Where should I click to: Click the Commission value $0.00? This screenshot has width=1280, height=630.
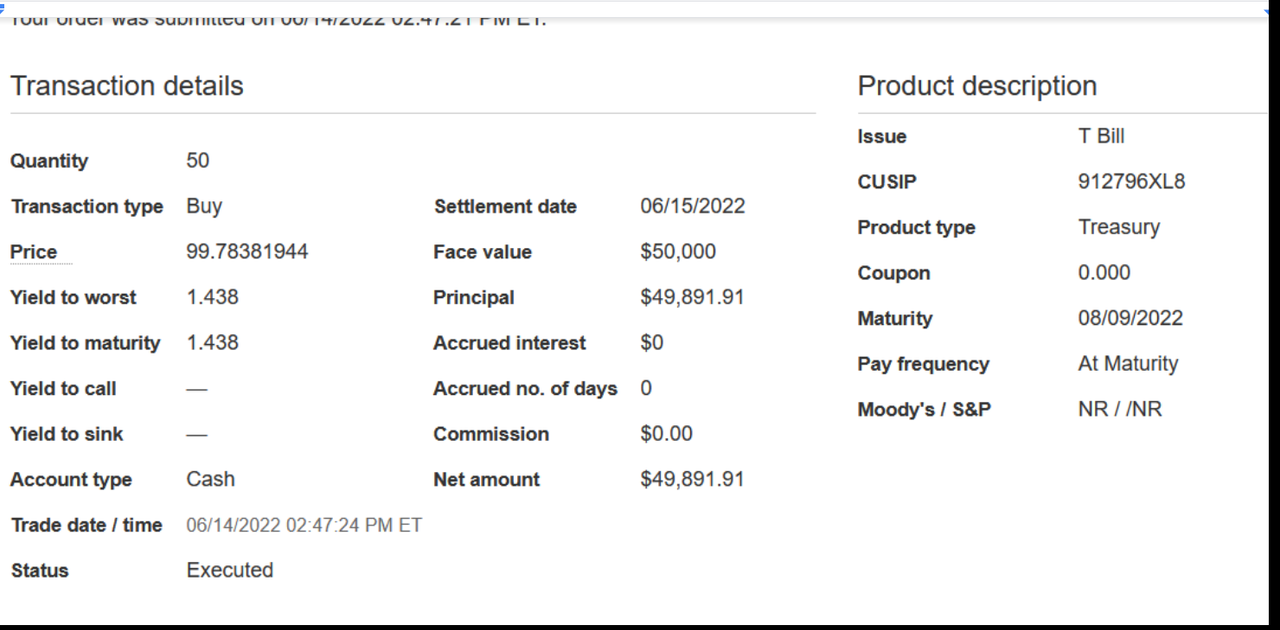point(666,434)
